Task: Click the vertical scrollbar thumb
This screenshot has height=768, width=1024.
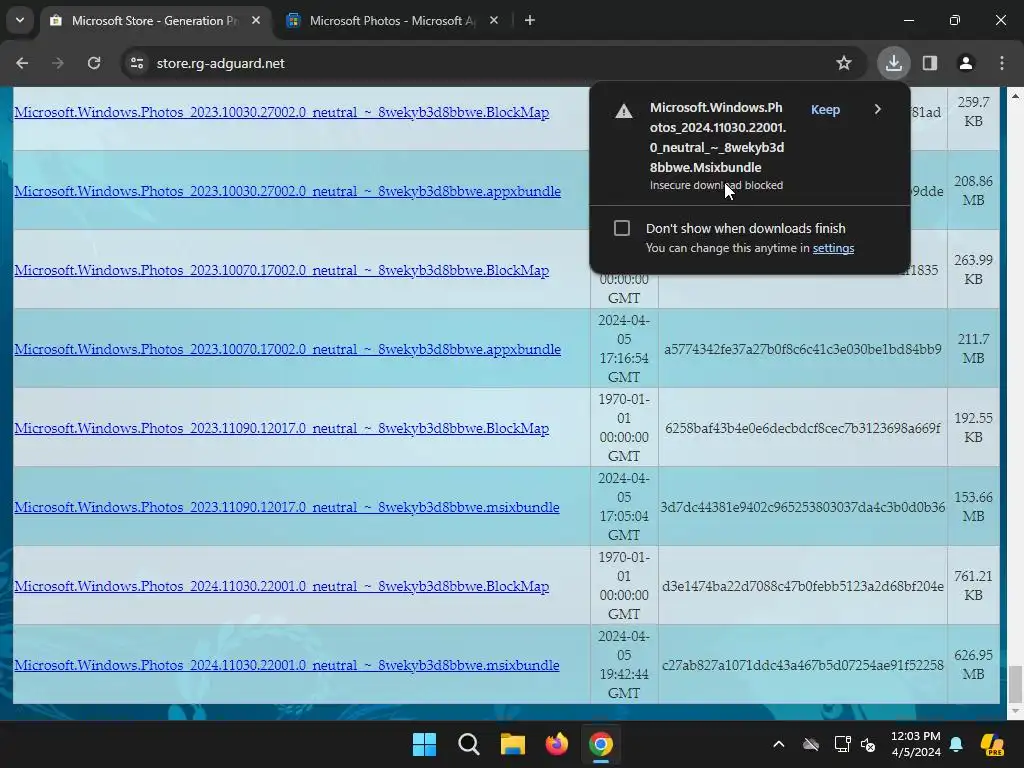Action: click(1015, 683)
